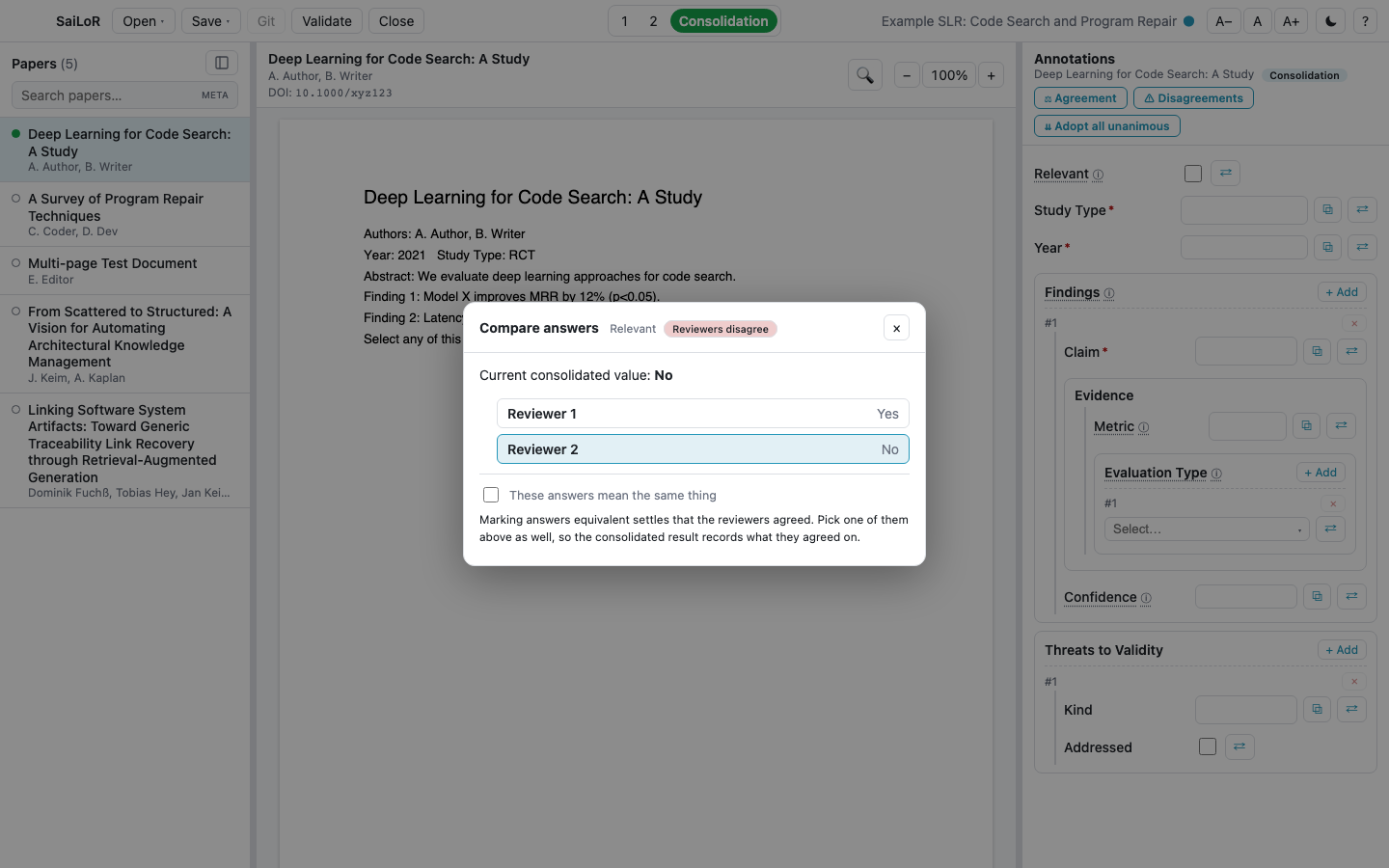This screenshot has height=868, width=1389.
Task: Toggle the Relevant checkbox
Action: click(x=1193, y=174)
